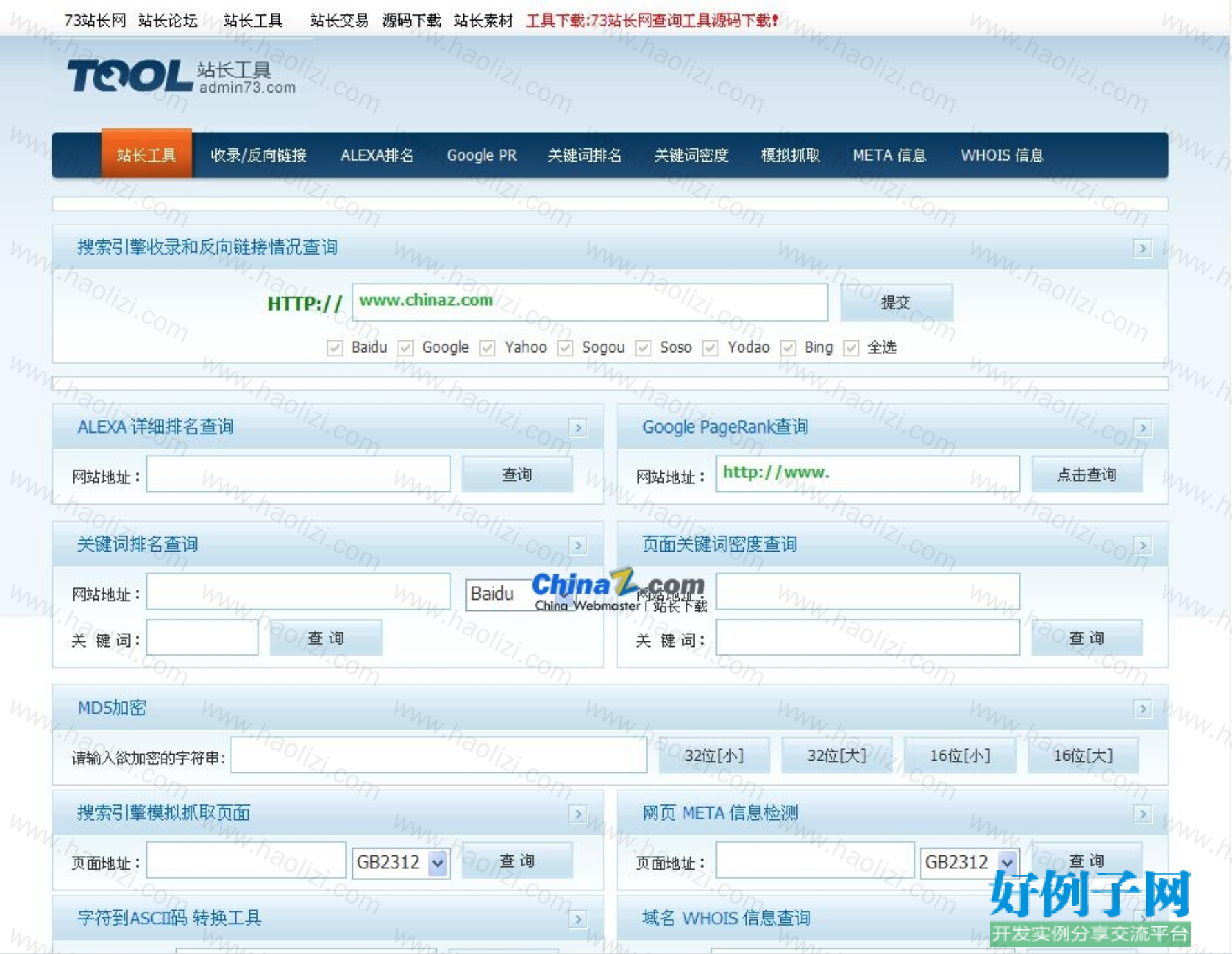Click the 16位[大] MD5 button

coord(1084,755)
